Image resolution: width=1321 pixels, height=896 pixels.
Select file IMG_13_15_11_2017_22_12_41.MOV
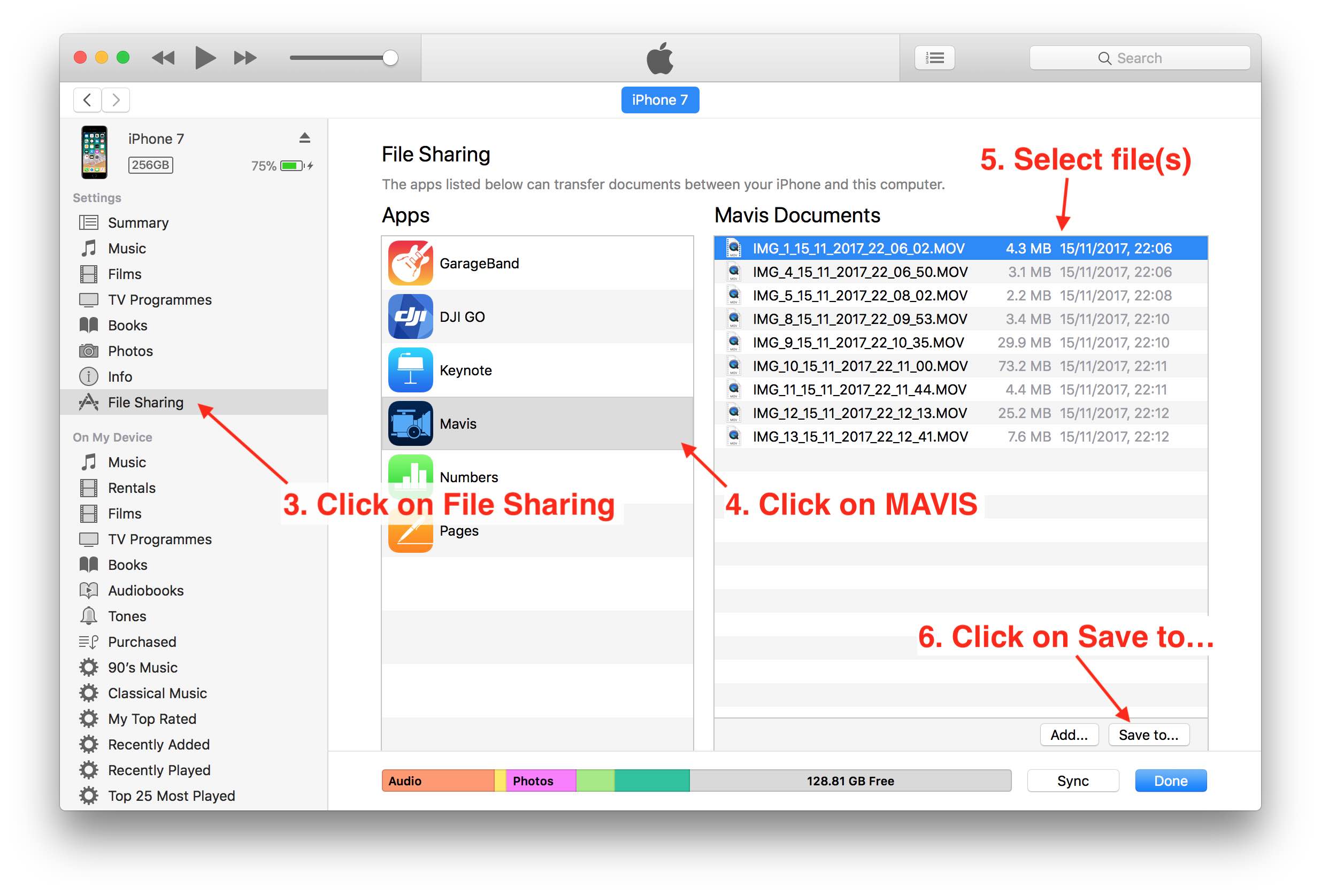click(x=961, y=436)
